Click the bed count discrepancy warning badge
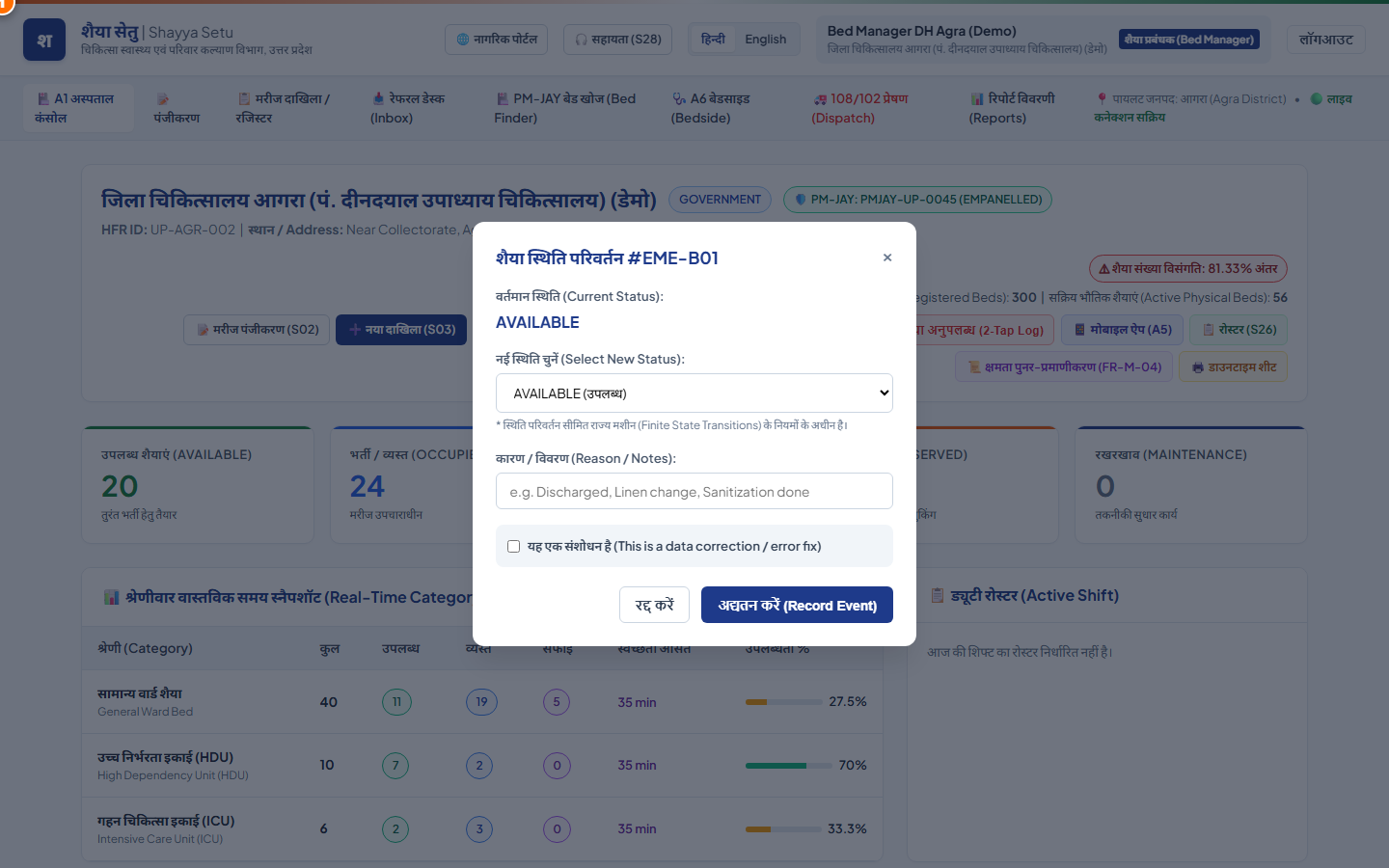The height and width of the screenshot is (868, 1389). coord(1188,268)
